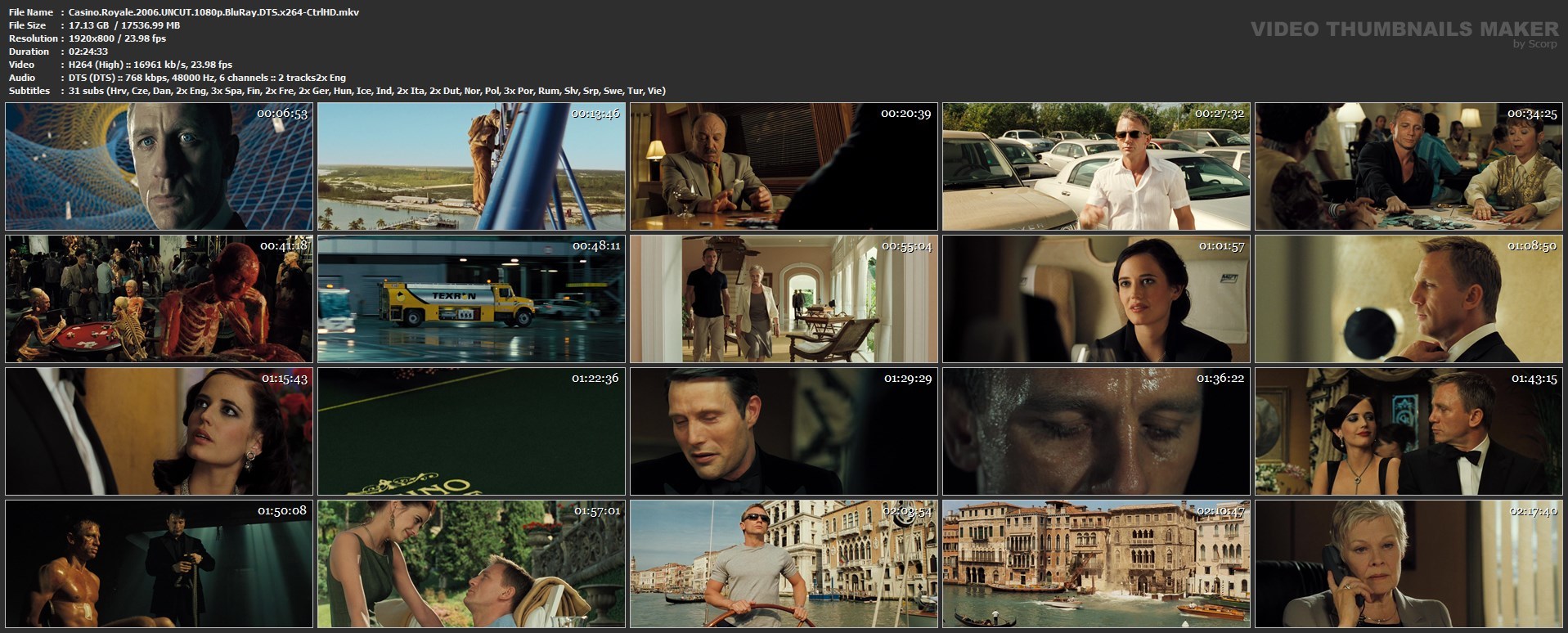Click the thumbnail marked 01:29:29
Image resolution: width=1568 pixels, height=633 pixels.
[784, 432]
